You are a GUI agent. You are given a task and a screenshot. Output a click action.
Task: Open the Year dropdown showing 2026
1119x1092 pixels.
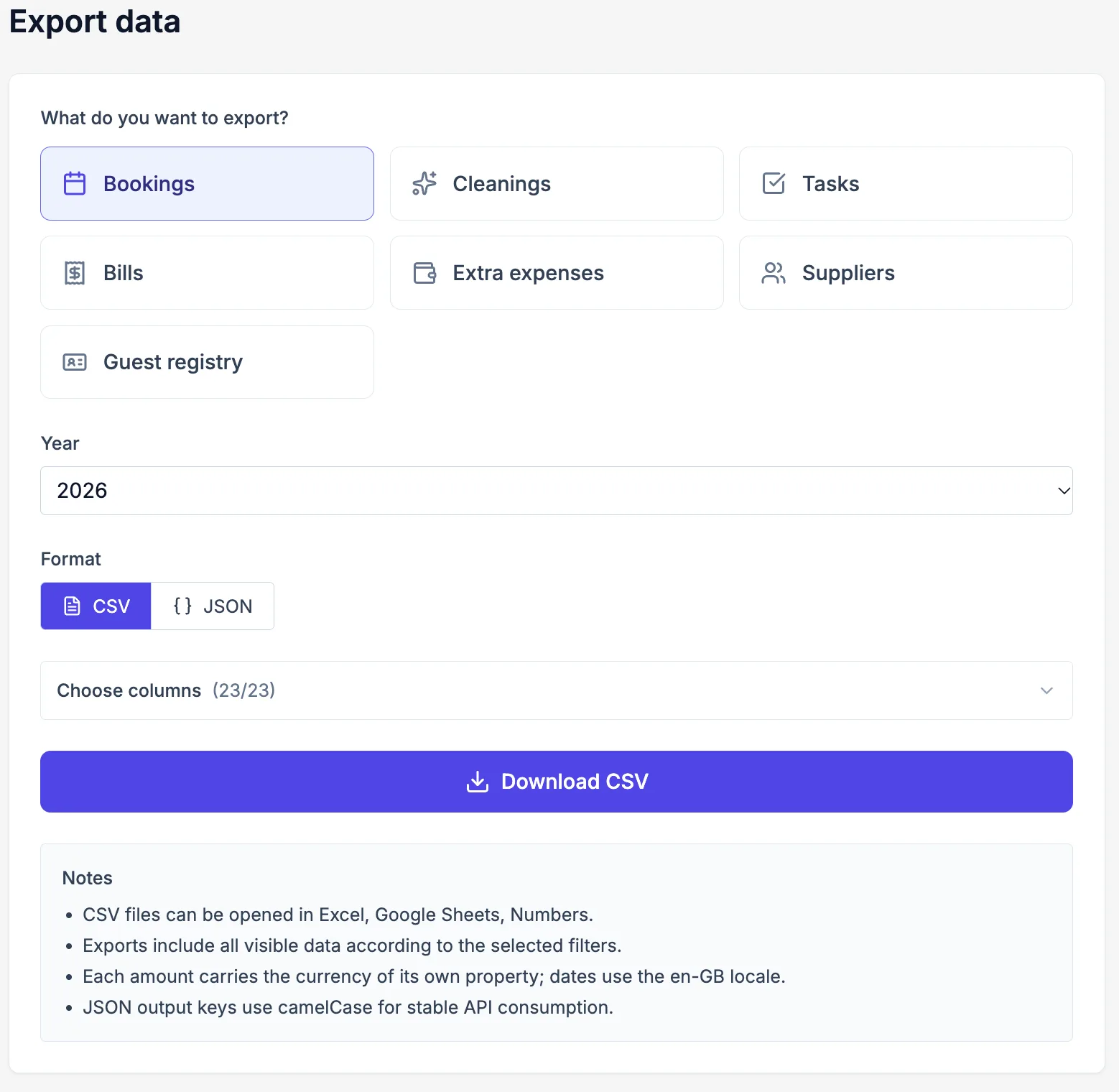tap(557, 491)
